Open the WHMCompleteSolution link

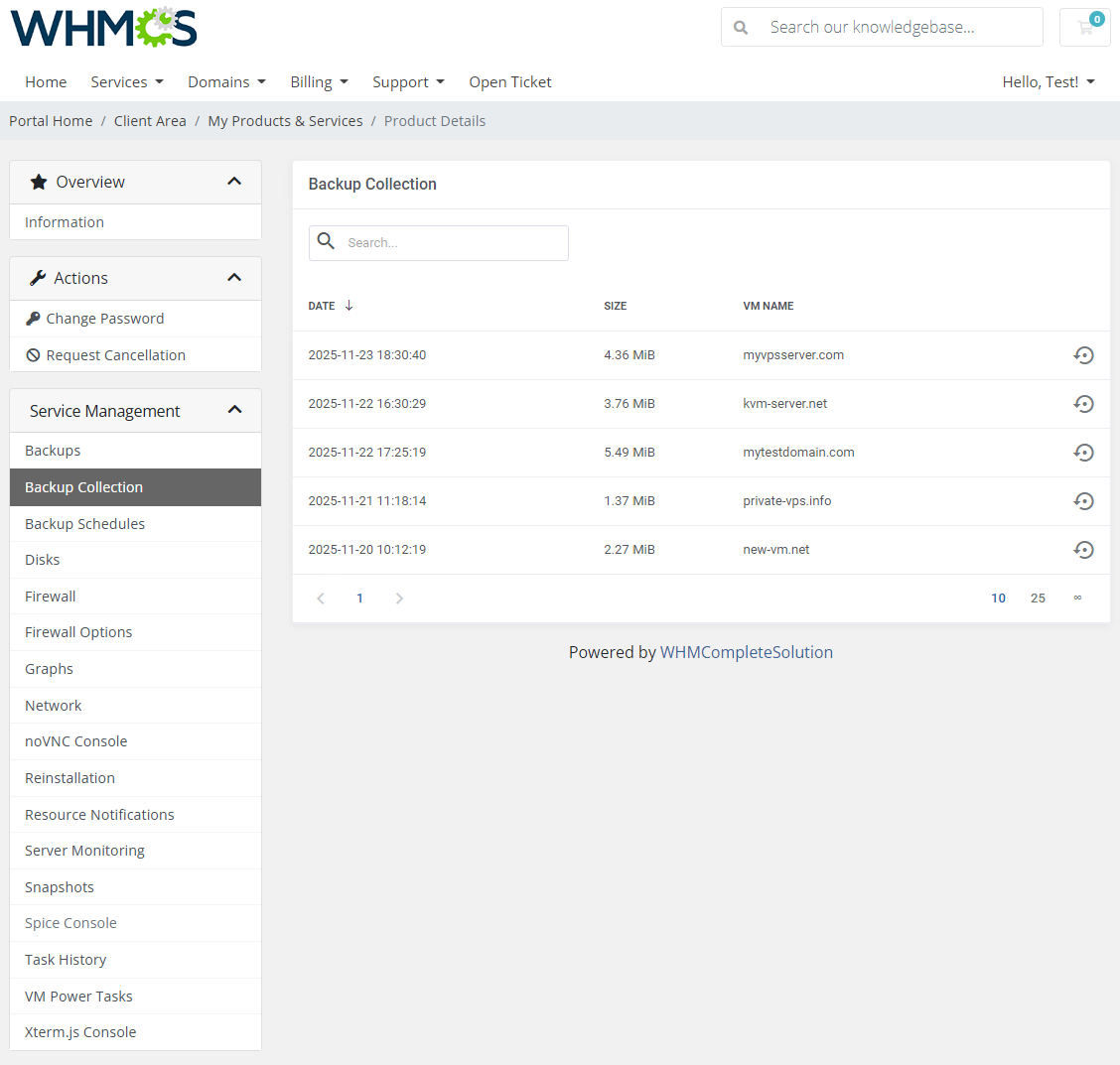[x=747, y=652]
